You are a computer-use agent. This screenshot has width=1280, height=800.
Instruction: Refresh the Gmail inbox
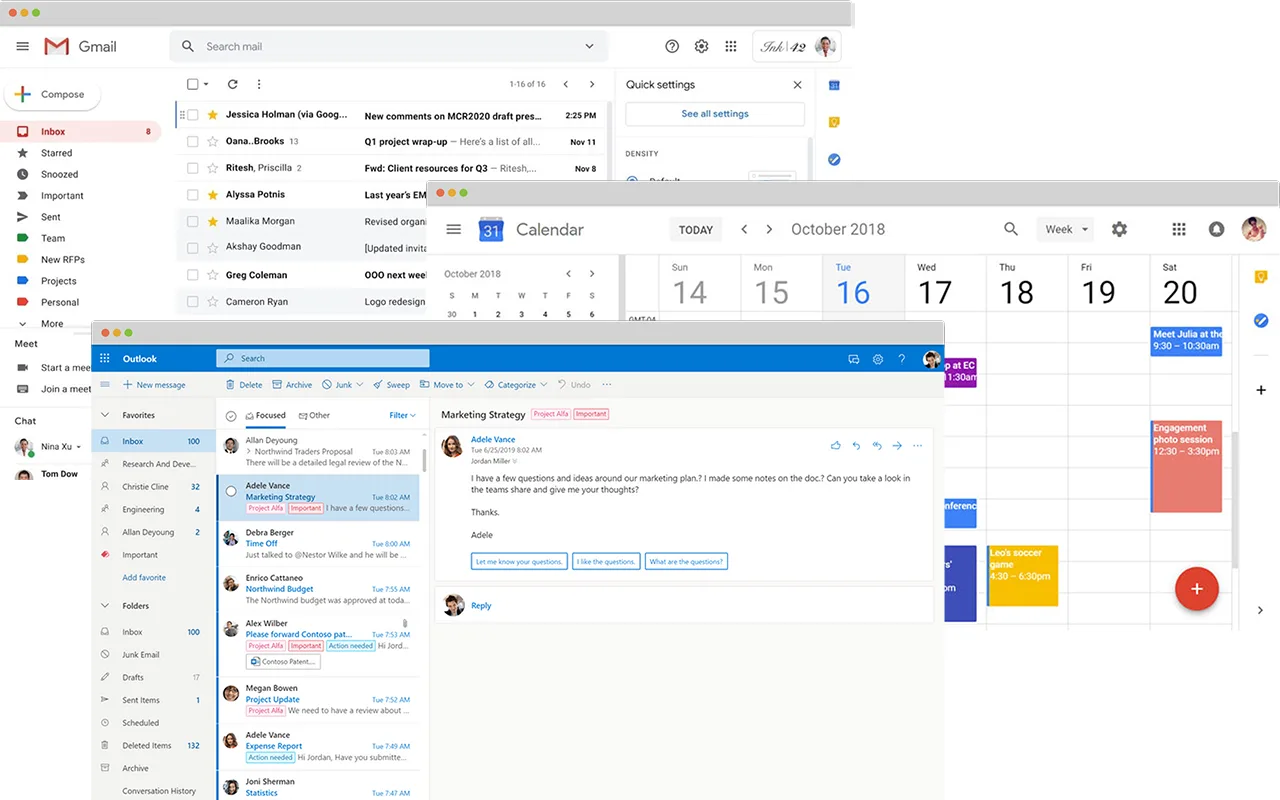[x=233, y=85]
